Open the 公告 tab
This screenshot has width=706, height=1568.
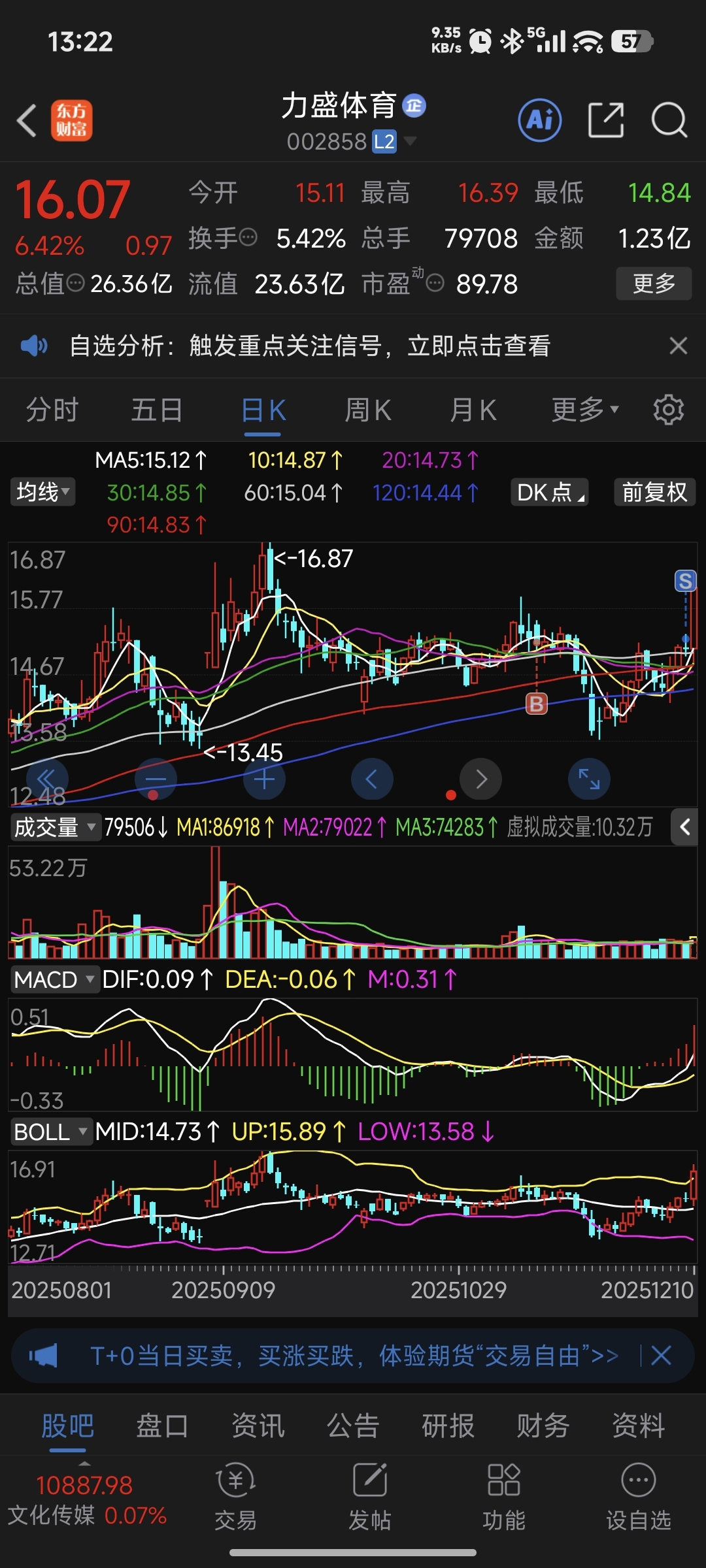(353, 1426)
